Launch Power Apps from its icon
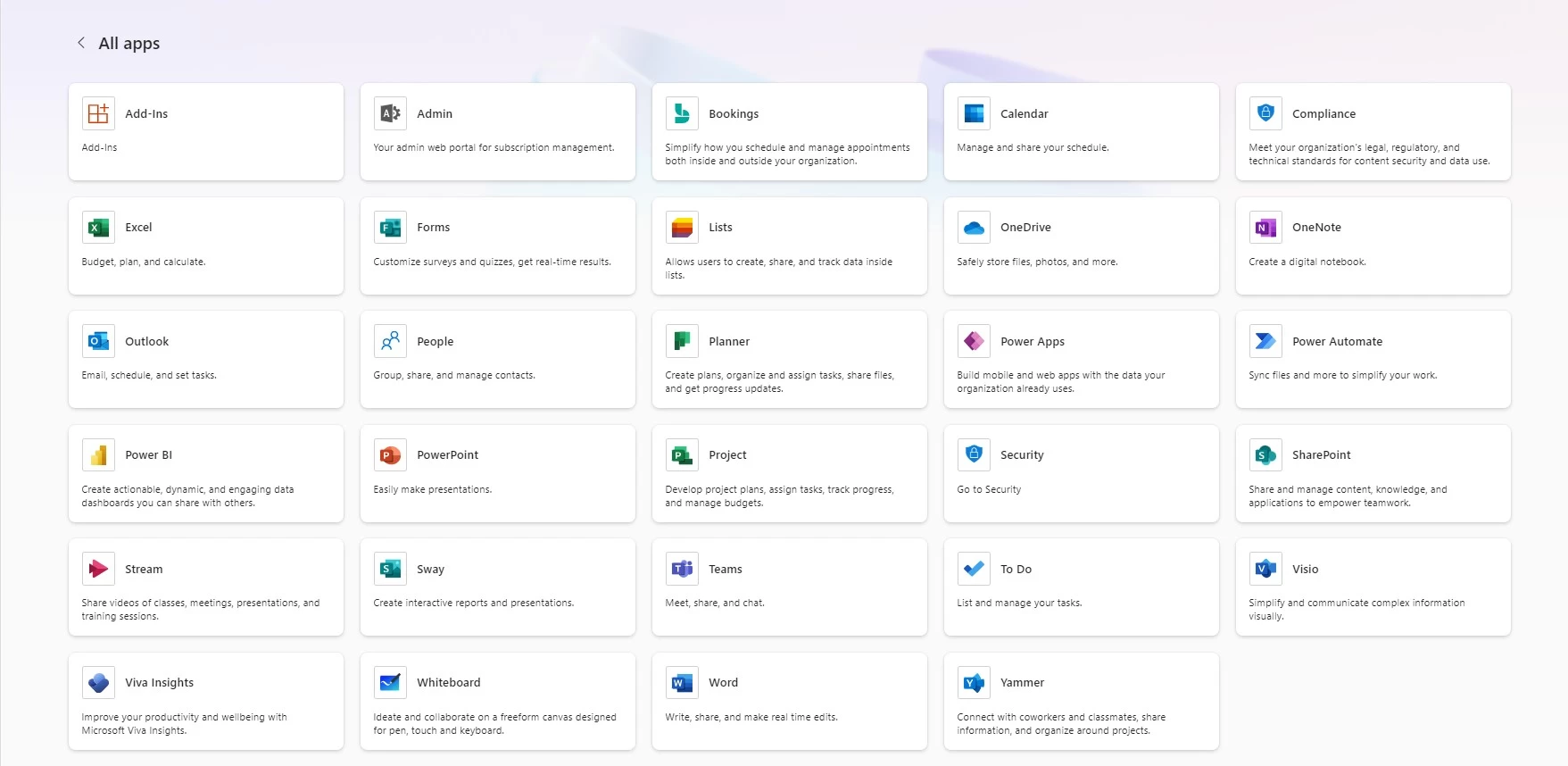 click(974, 341)
